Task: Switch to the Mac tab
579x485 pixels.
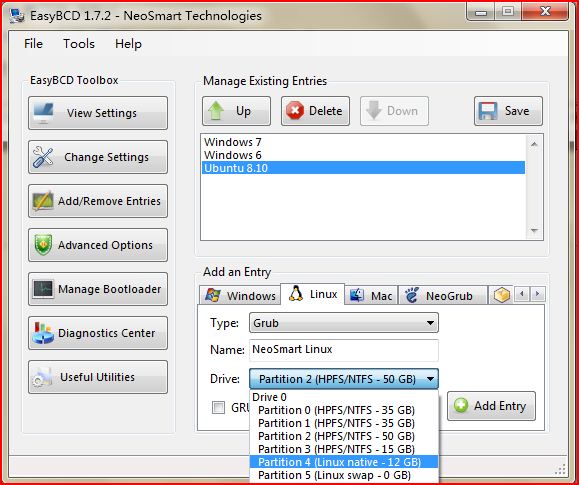Action: [371, 296]
